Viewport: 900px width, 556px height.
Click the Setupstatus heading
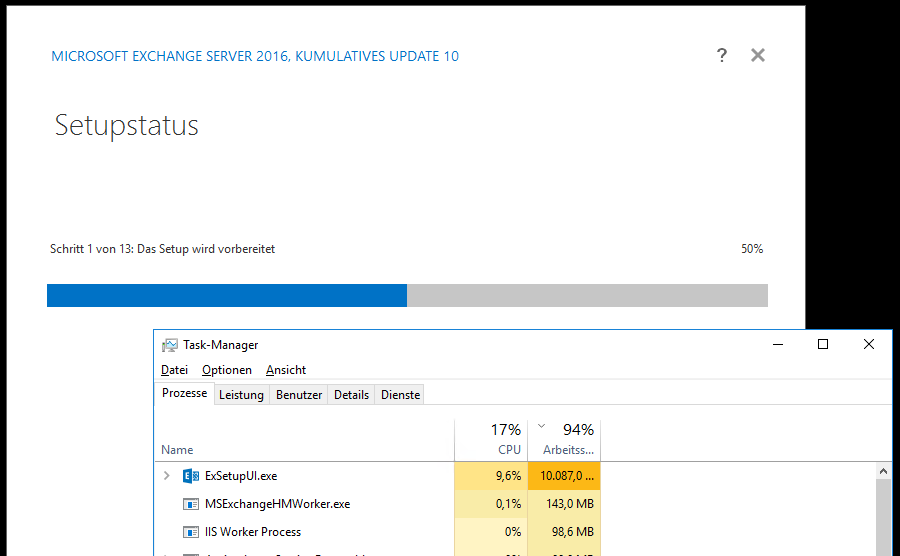126,125
